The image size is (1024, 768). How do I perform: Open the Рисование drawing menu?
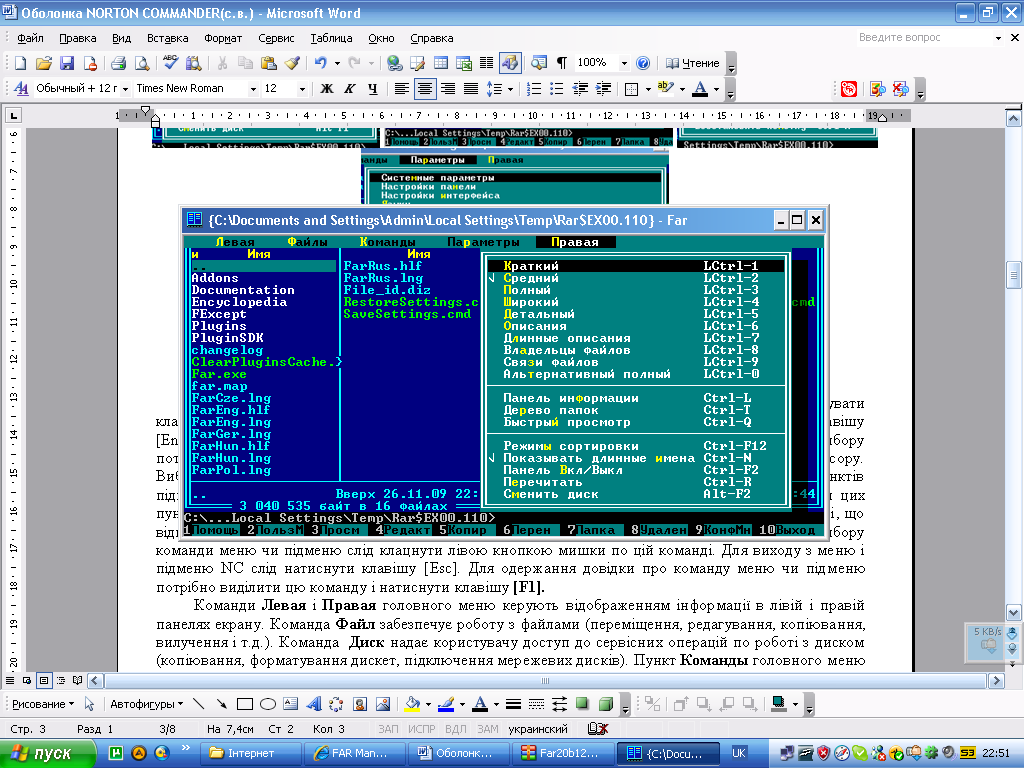[x=43, y=704]
